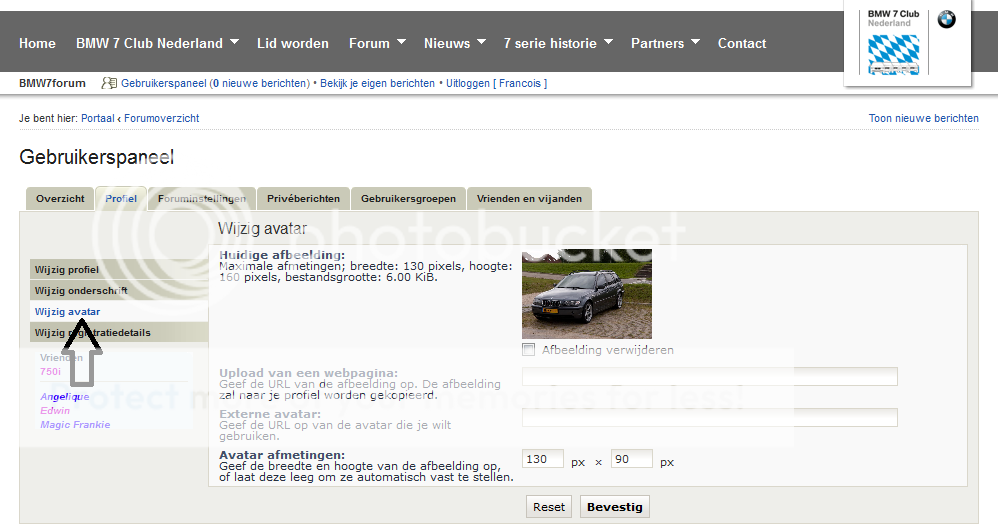Click the Bevestig button
The width and height of the screenshot is (998, 529).
(x=614, y=507)
